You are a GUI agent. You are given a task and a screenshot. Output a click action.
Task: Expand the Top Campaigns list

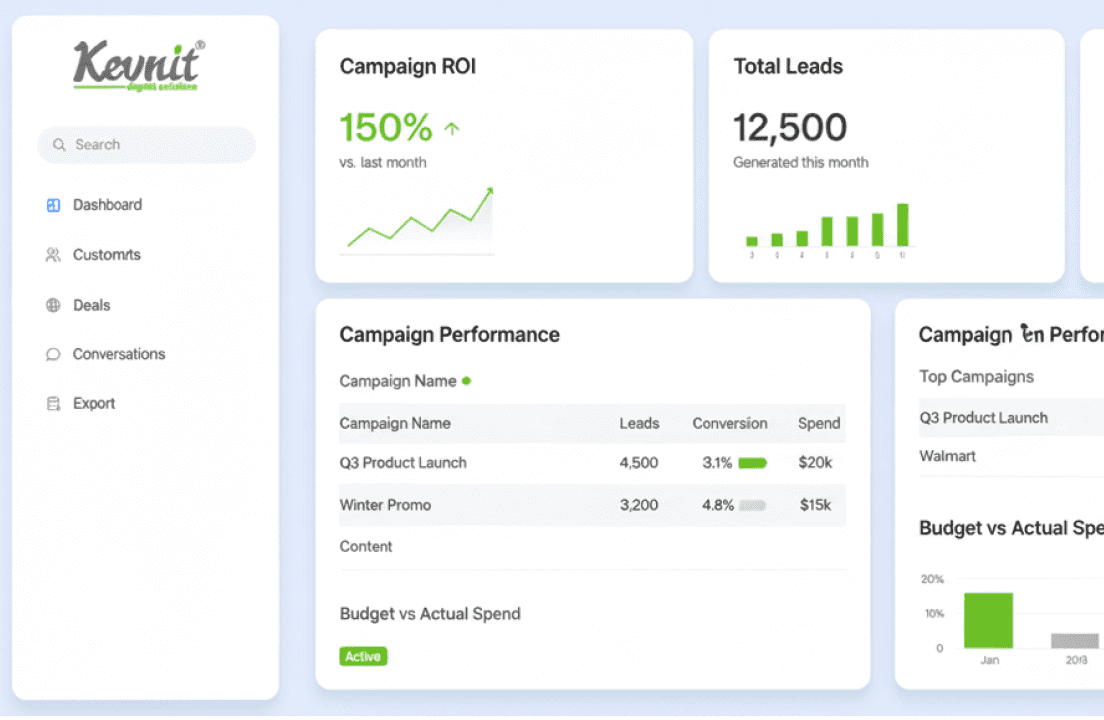tap(976, 377)
